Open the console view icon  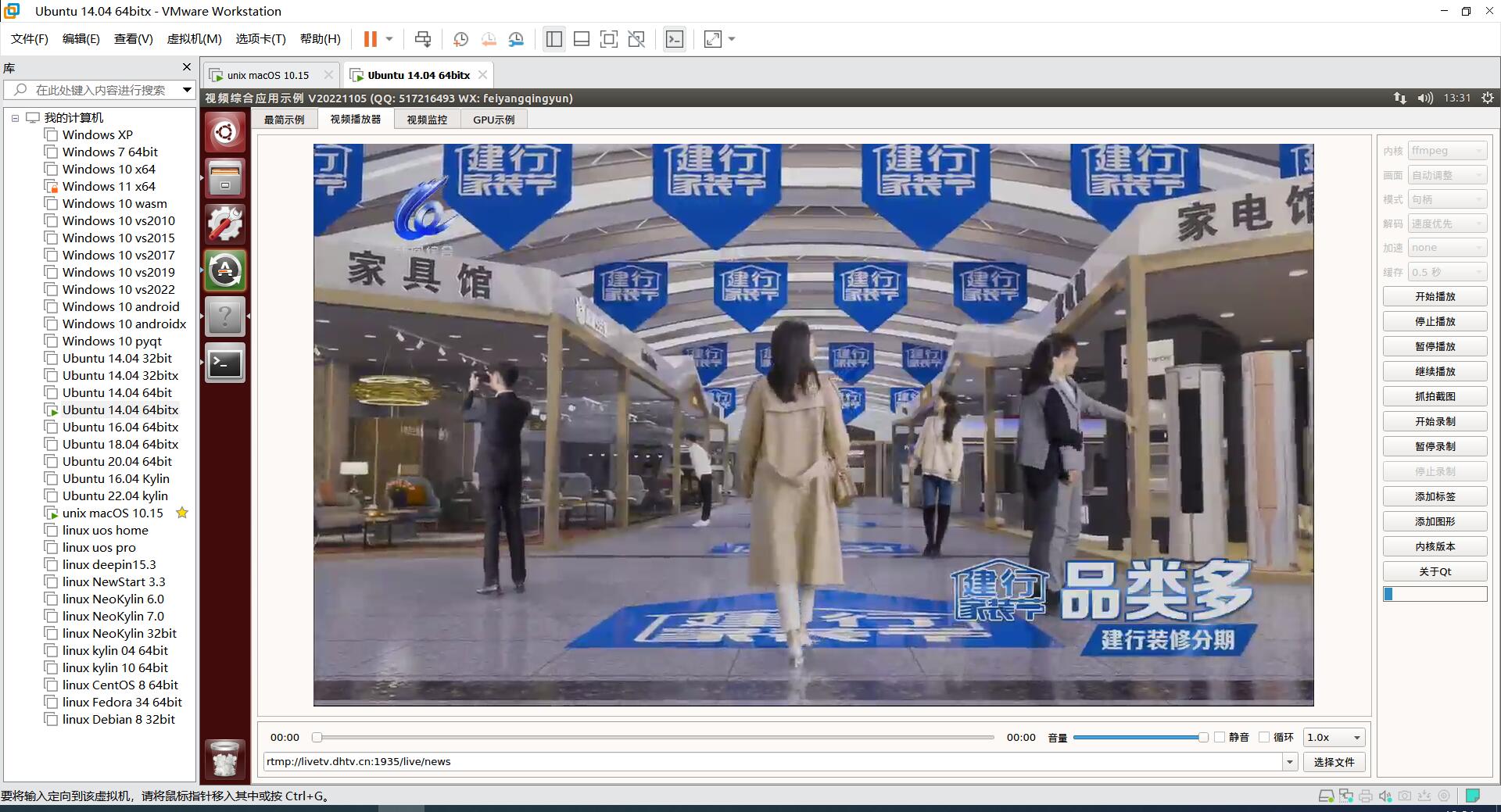click(x=675, y=39)
